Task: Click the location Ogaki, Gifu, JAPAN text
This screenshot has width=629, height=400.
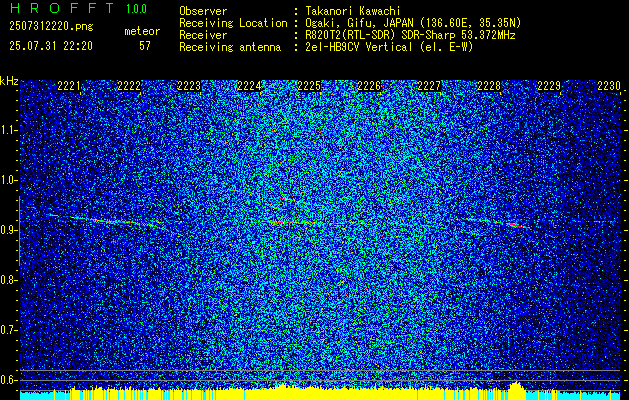Action: point(413,23)
